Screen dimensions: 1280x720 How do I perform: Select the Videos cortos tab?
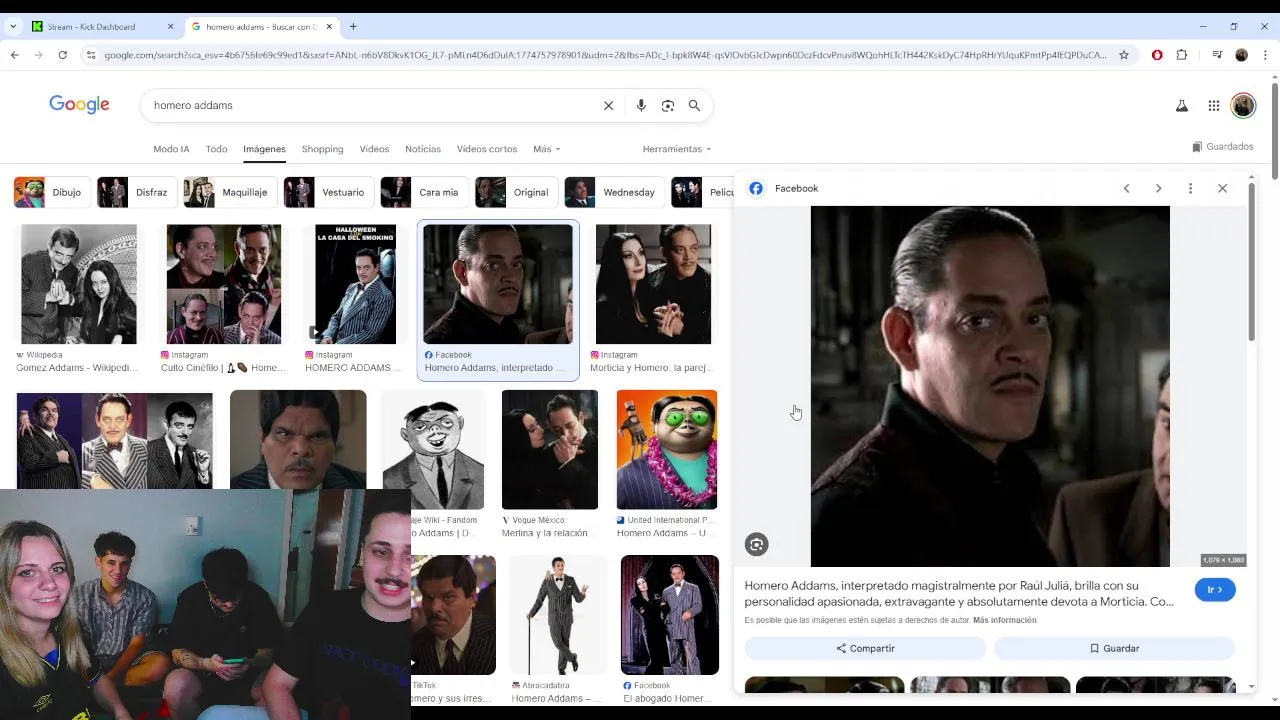tap(487, 149)
